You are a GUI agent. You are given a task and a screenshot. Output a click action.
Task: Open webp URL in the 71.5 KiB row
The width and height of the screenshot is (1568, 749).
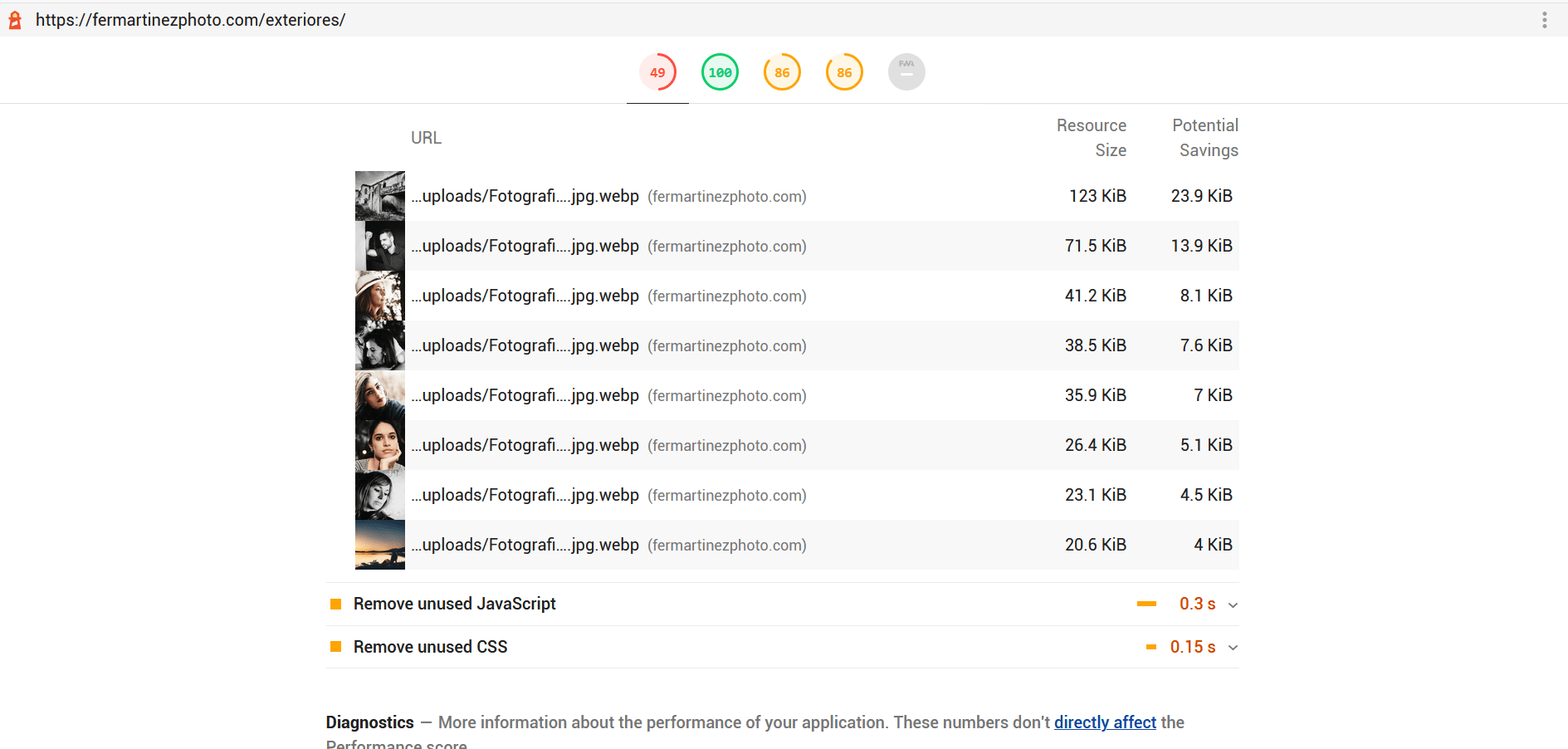coord(525,246)
